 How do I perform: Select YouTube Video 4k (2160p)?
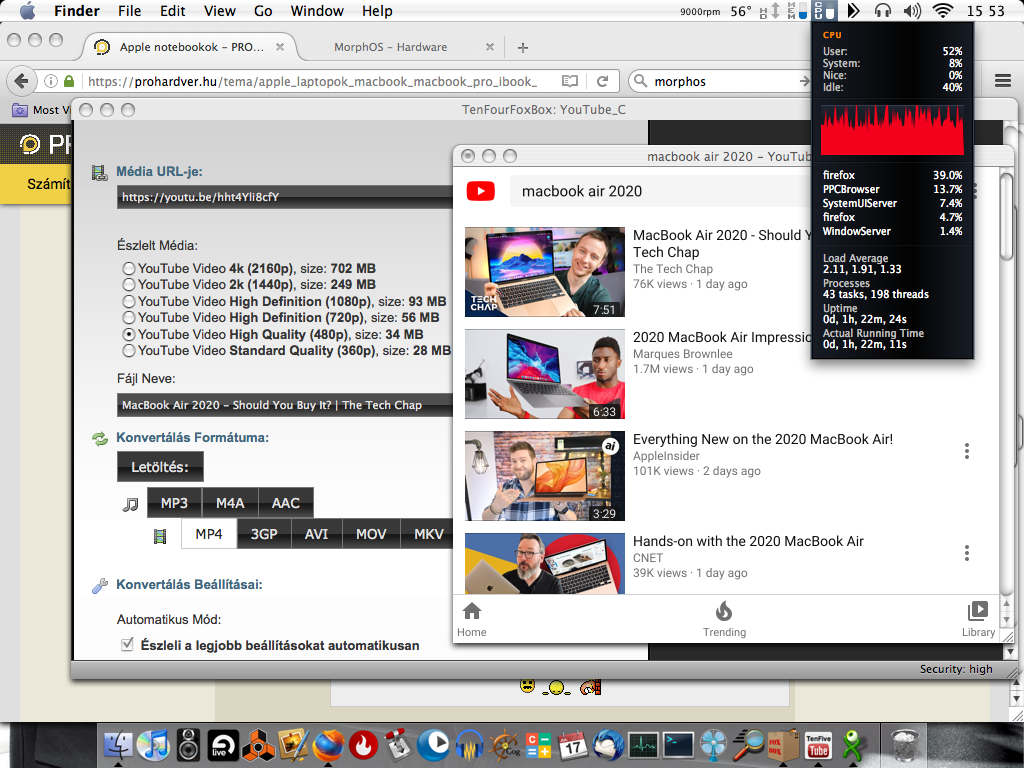click(x=129, y=268)
